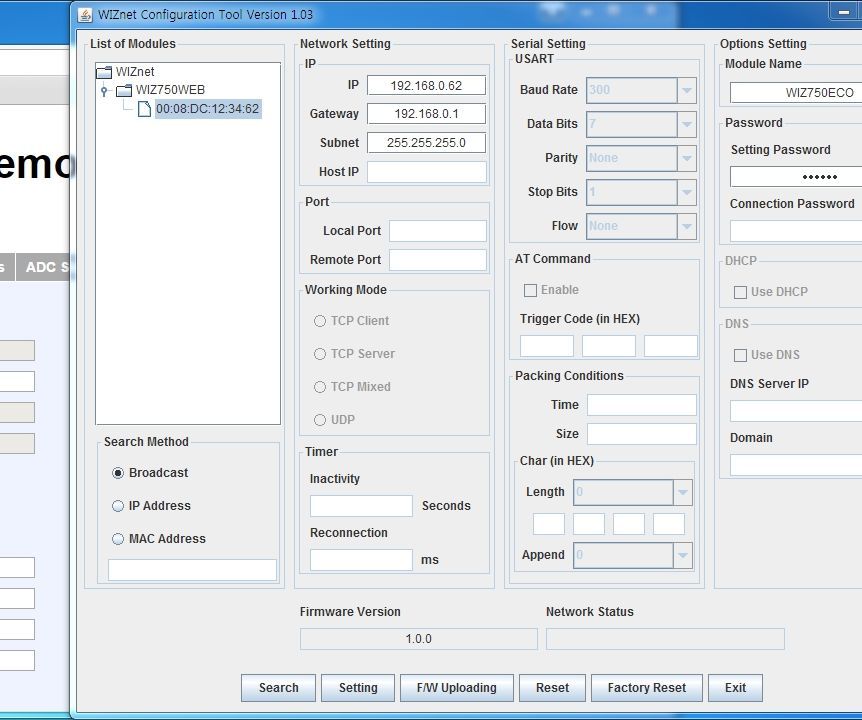Click the WIZnet folder icon in the module tree
The image size is (862, 720).
[x=103, y=71]
